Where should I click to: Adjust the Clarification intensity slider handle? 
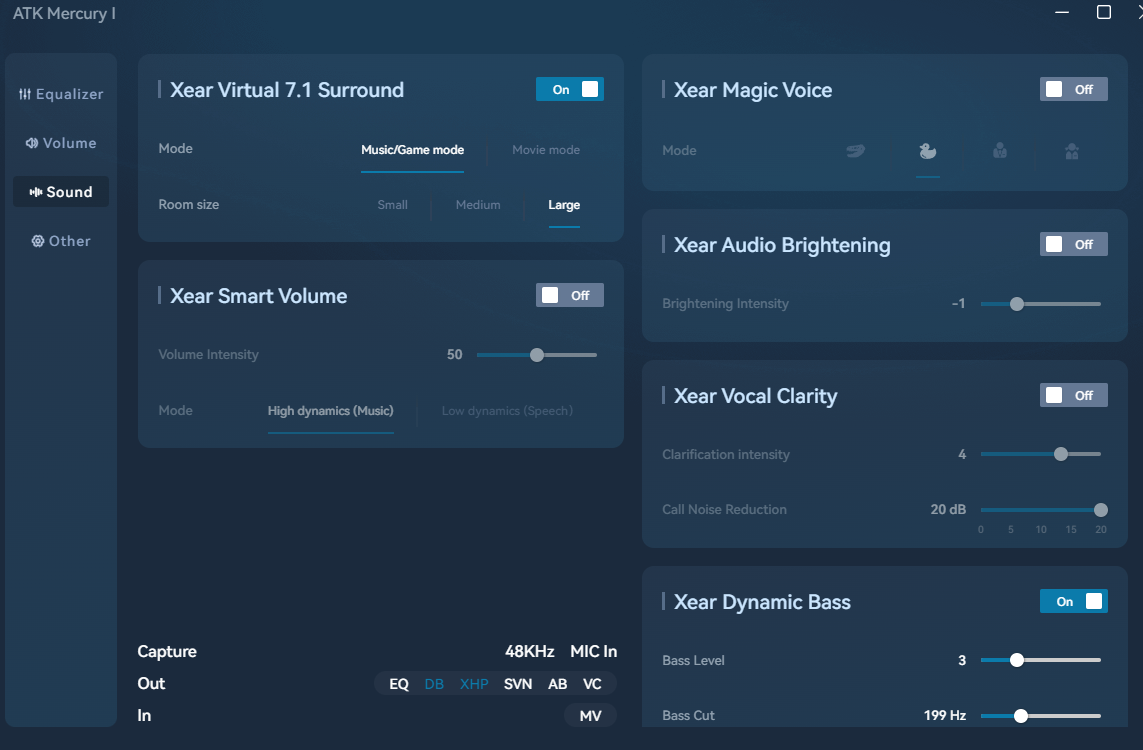[1061, 454]
